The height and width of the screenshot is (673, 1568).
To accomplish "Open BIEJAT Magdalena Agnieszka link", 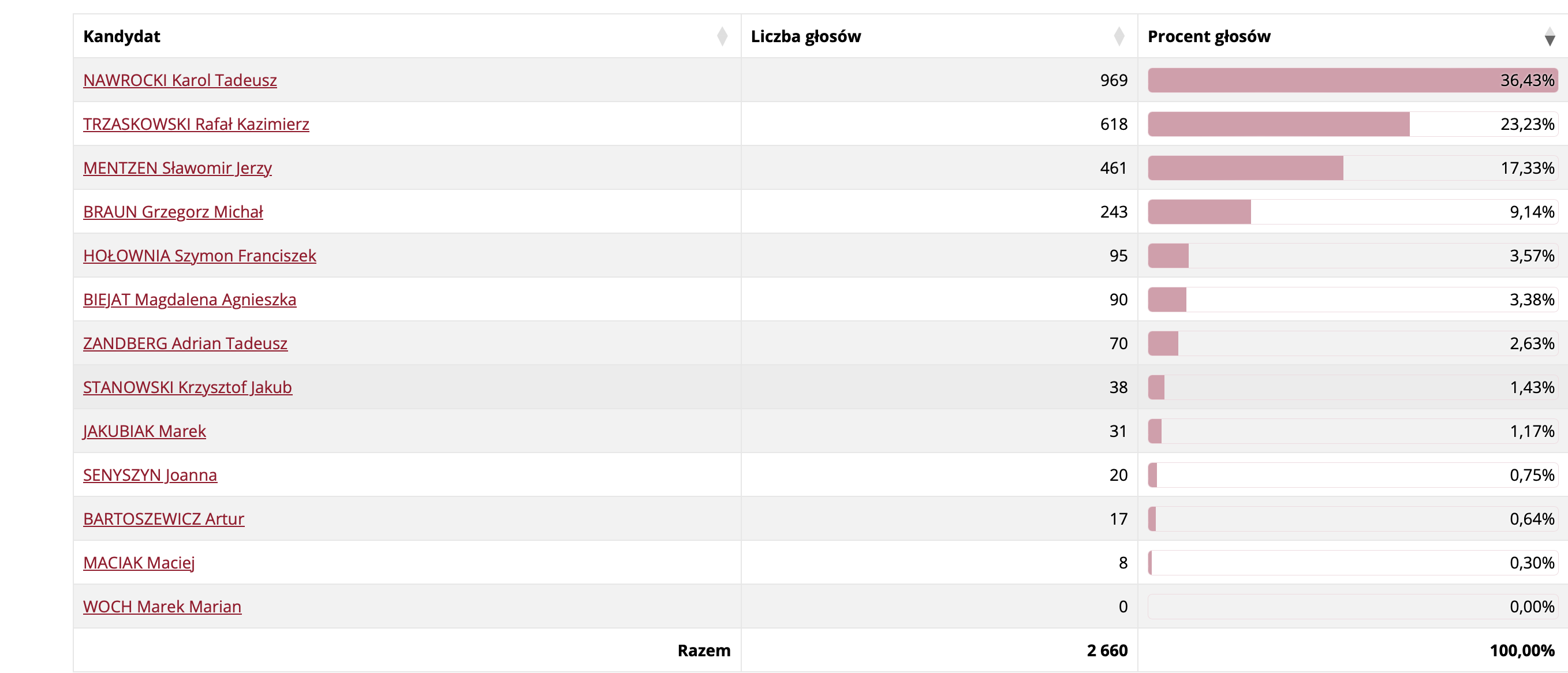I will click(x=190, y=300).
